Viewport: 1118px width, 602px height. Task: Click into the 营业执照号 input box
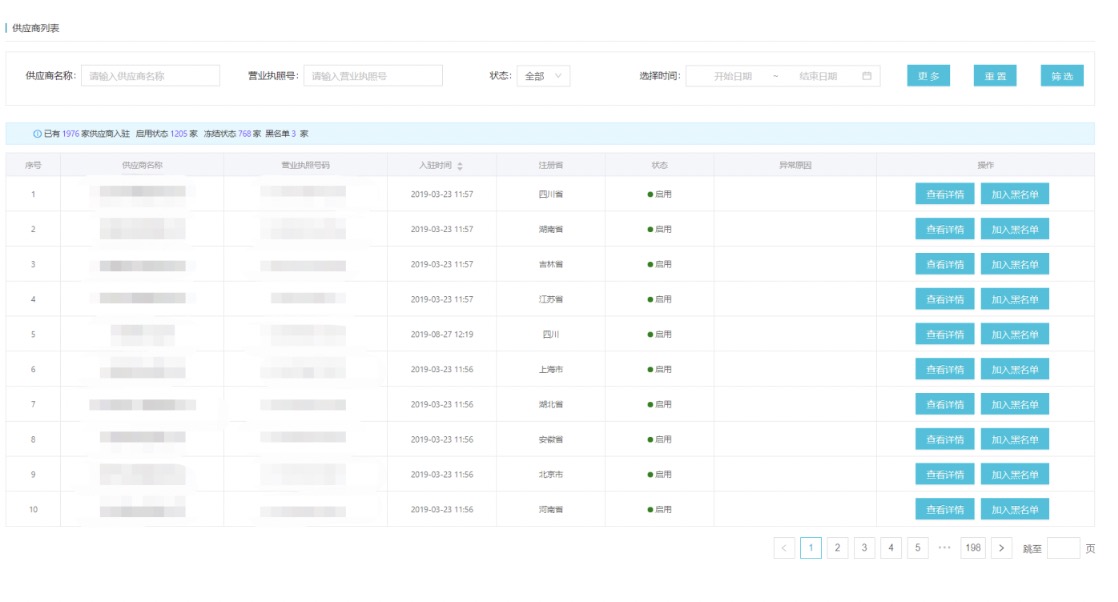(373, 76)
